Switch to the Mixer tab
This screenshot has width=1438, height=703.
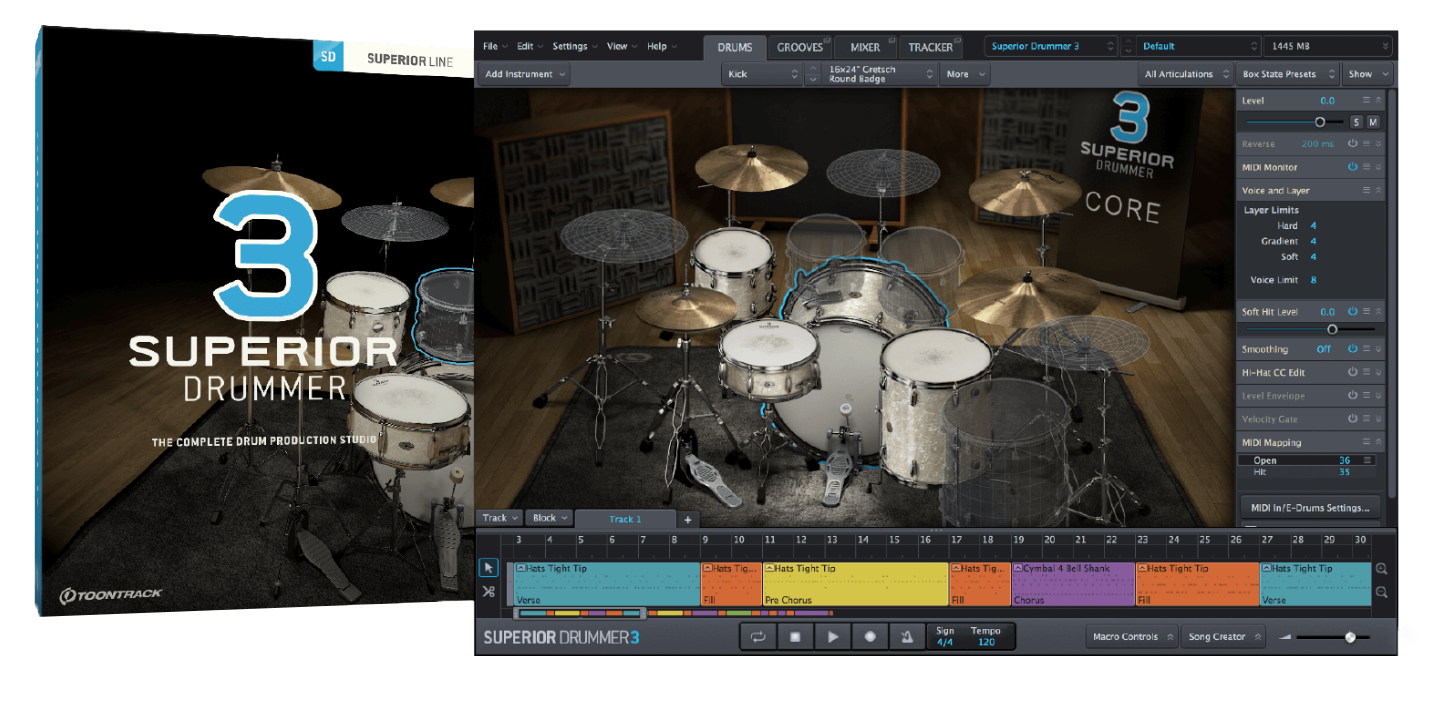click(x=865, y=47)
